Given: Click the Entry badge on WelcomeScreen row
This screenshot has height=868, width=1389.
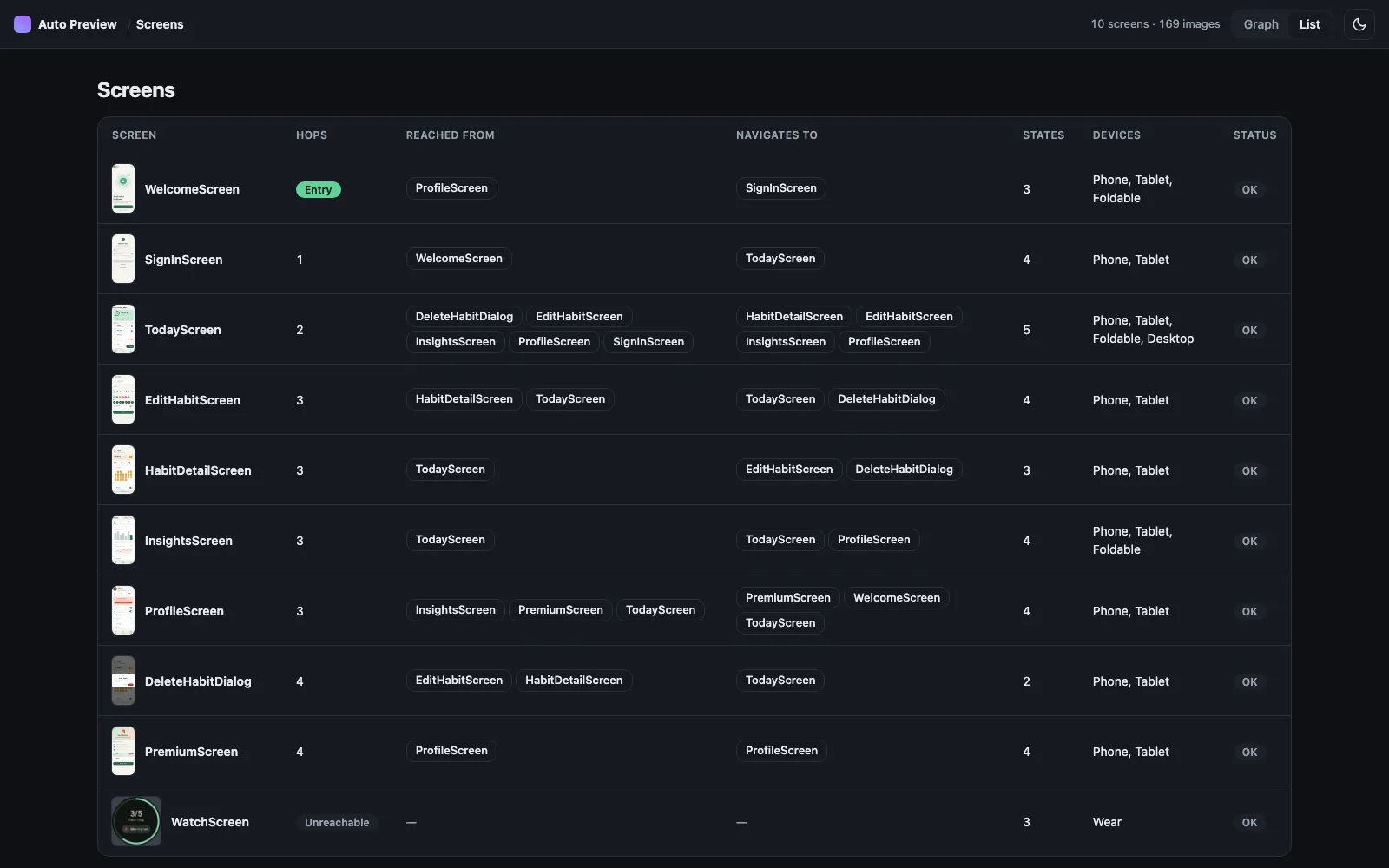Looking at the screenshot, I should 319,189.
